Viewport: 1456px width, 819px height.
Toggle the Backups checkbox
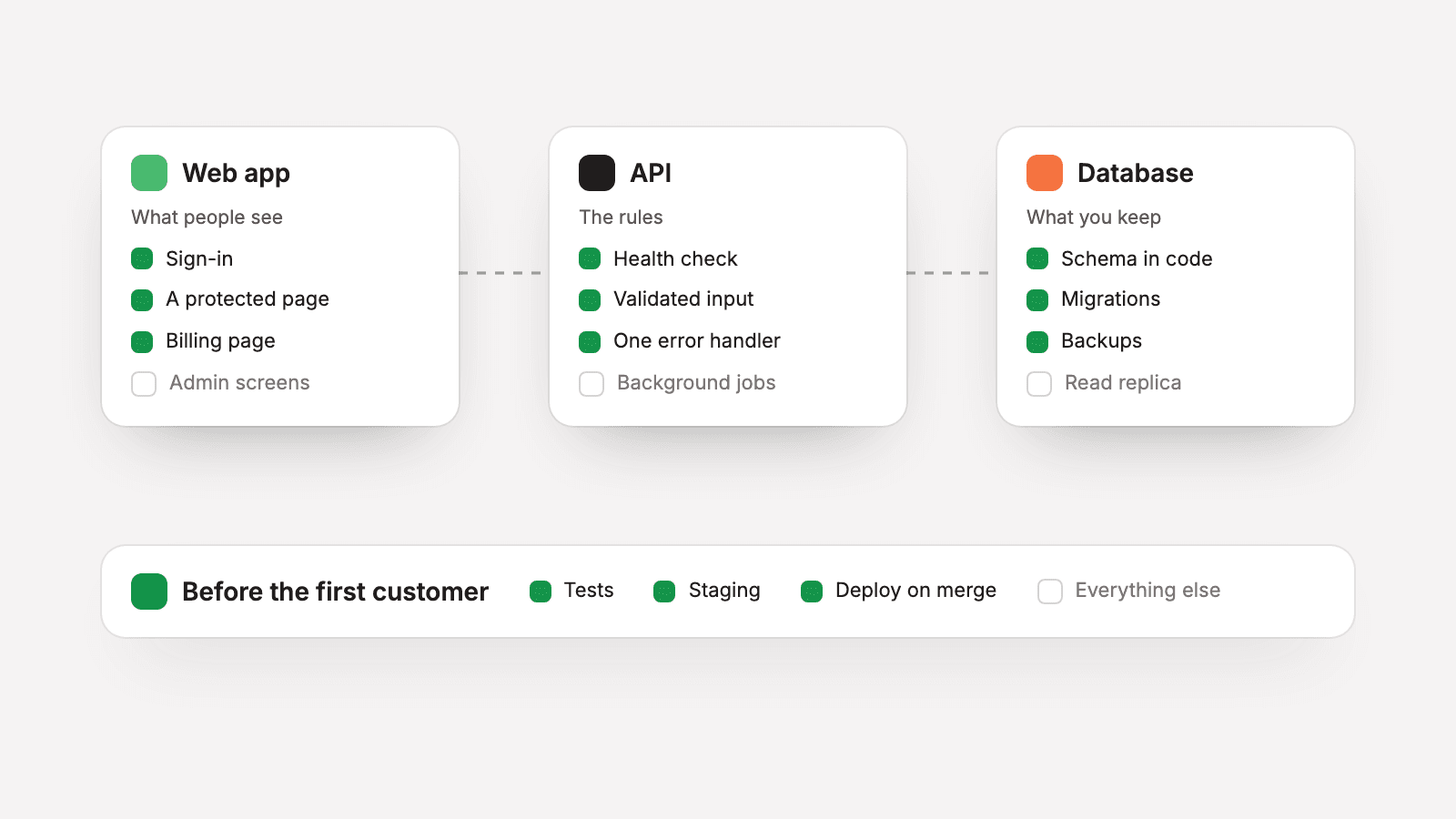coord(1037,341)
